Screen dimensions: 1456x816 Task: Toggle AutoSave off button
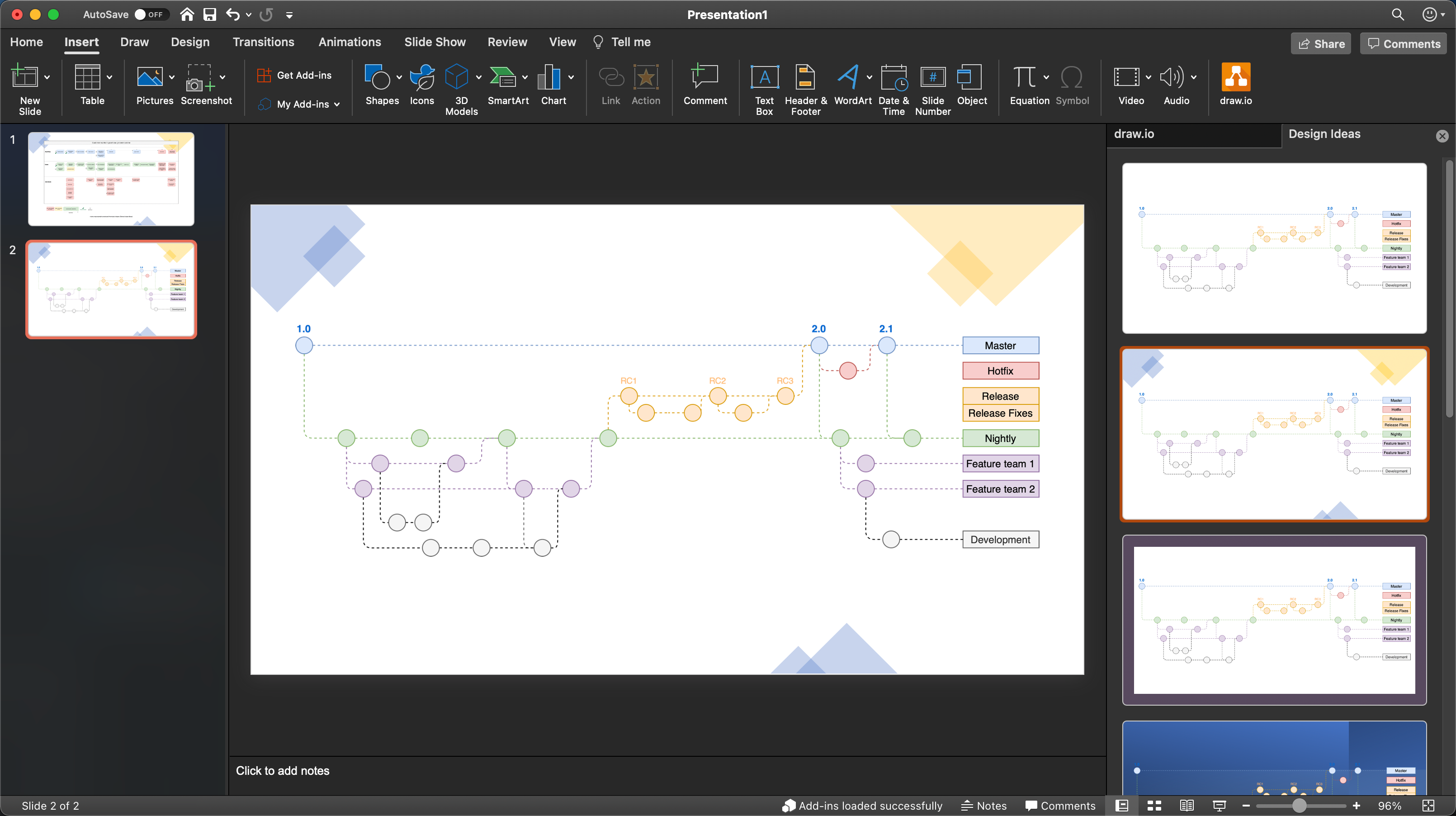147,14
